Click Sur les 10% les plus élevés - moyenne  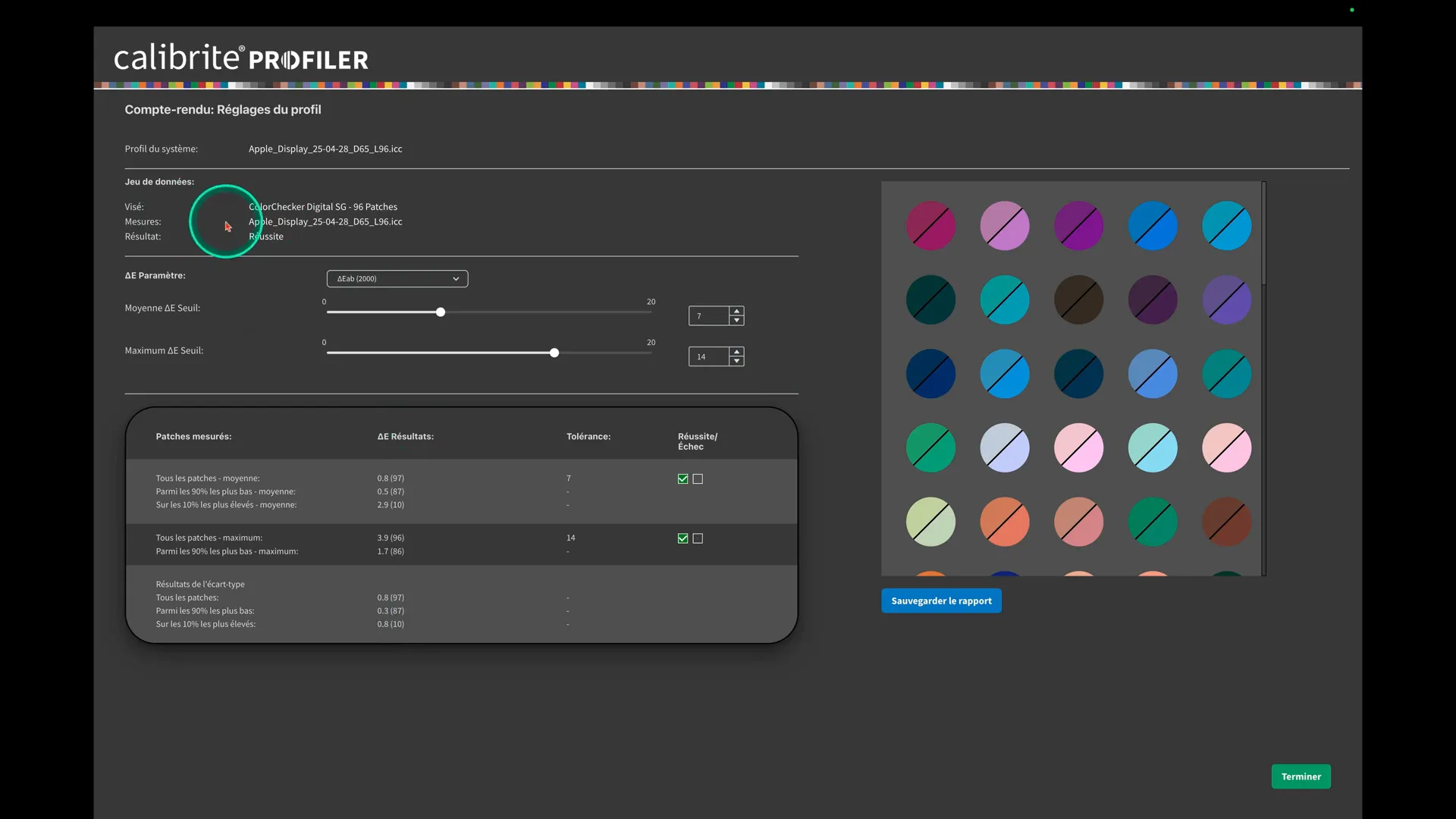[226, 505]
